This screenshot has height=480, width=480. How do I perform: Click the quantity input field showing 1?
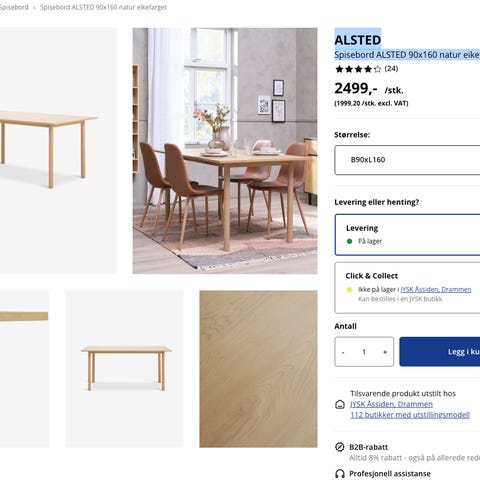364,352
